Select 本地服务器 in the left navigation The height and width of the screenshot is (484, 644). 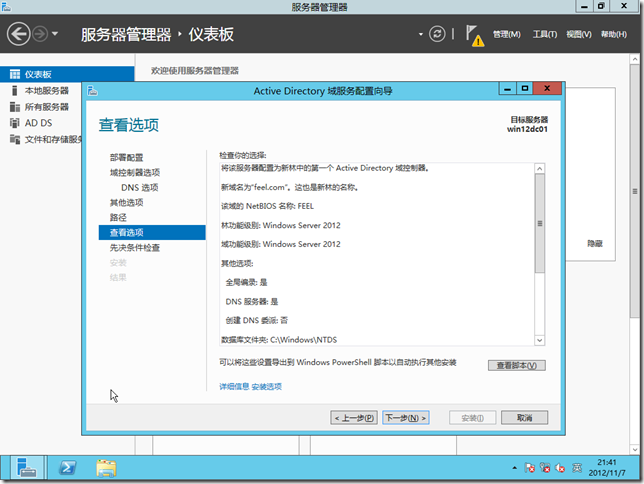coord(46,90)
